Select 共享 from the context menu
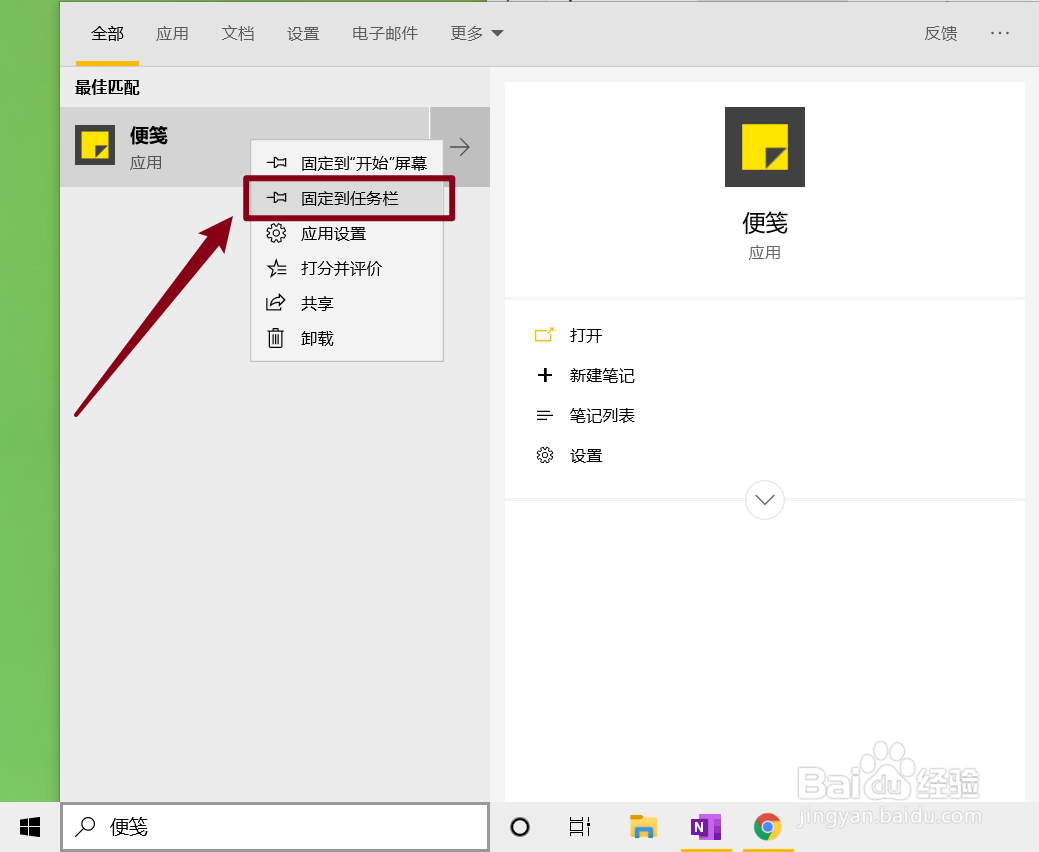The height and width of the screenshot is (852, 1039). coord(316,303)
